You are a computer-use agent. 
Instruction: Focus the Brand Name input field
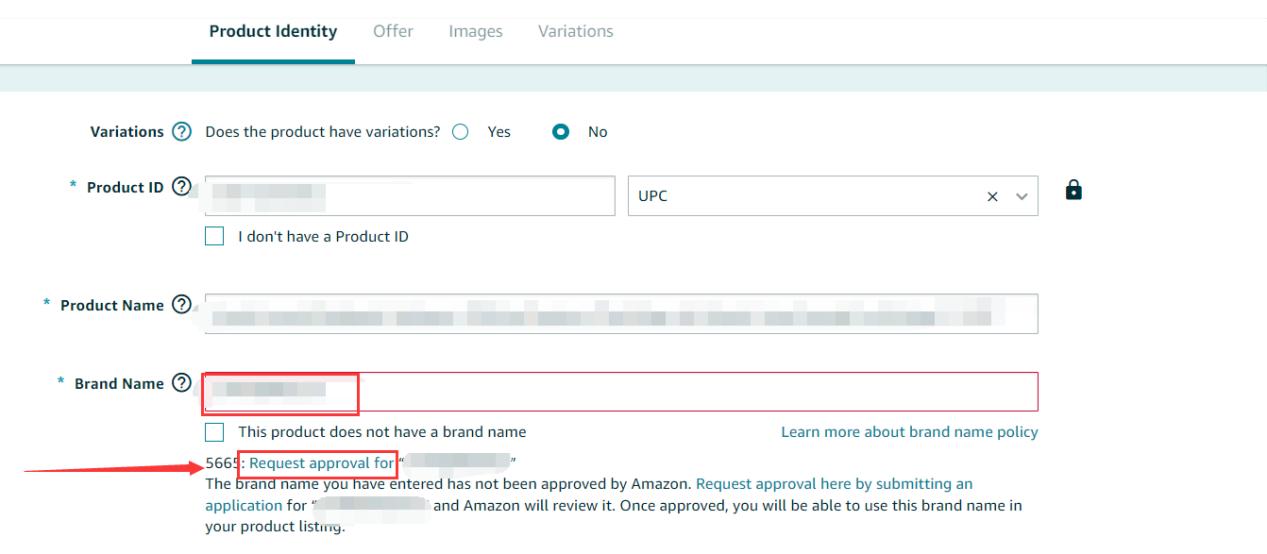point(621,391)
